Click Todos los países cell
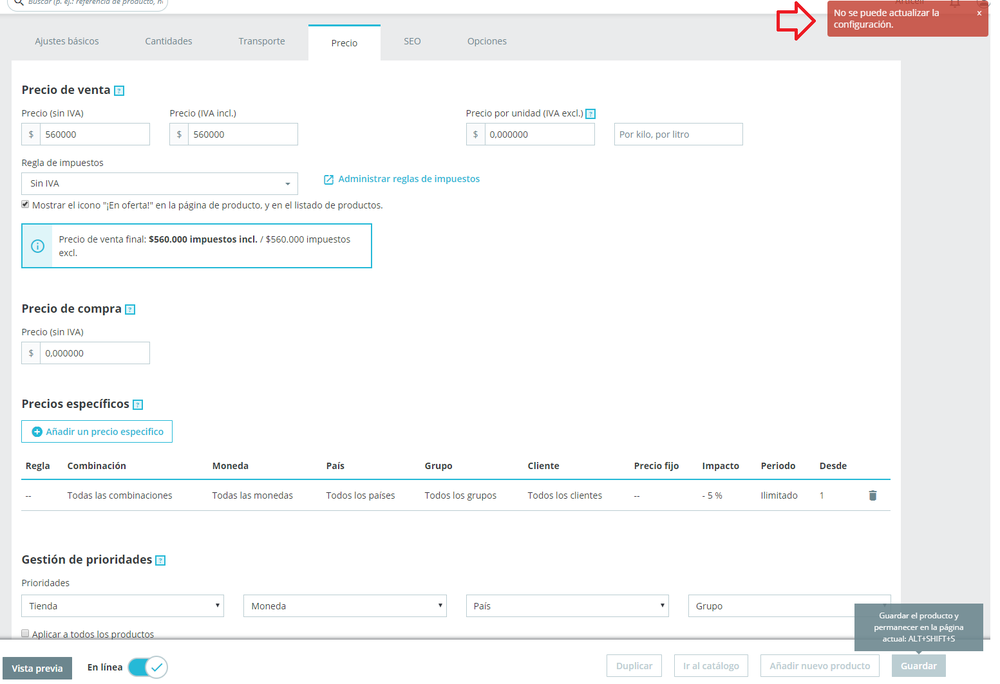1000x684 pixels. tap(360, 495)
